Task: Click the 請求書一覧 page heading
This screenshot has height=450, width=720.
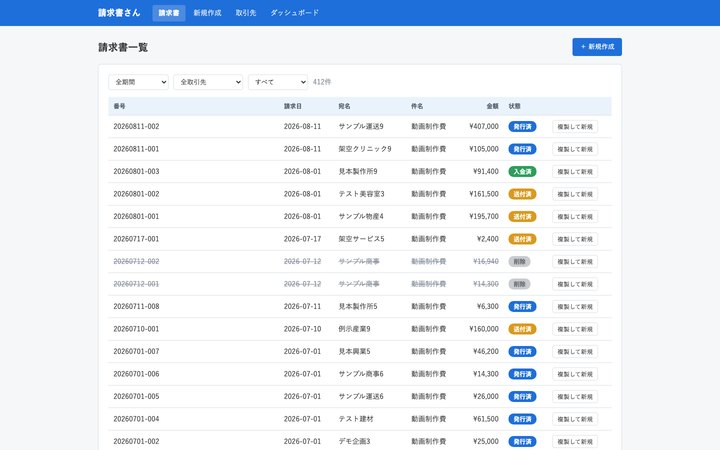Action: [x=123, y=47]
